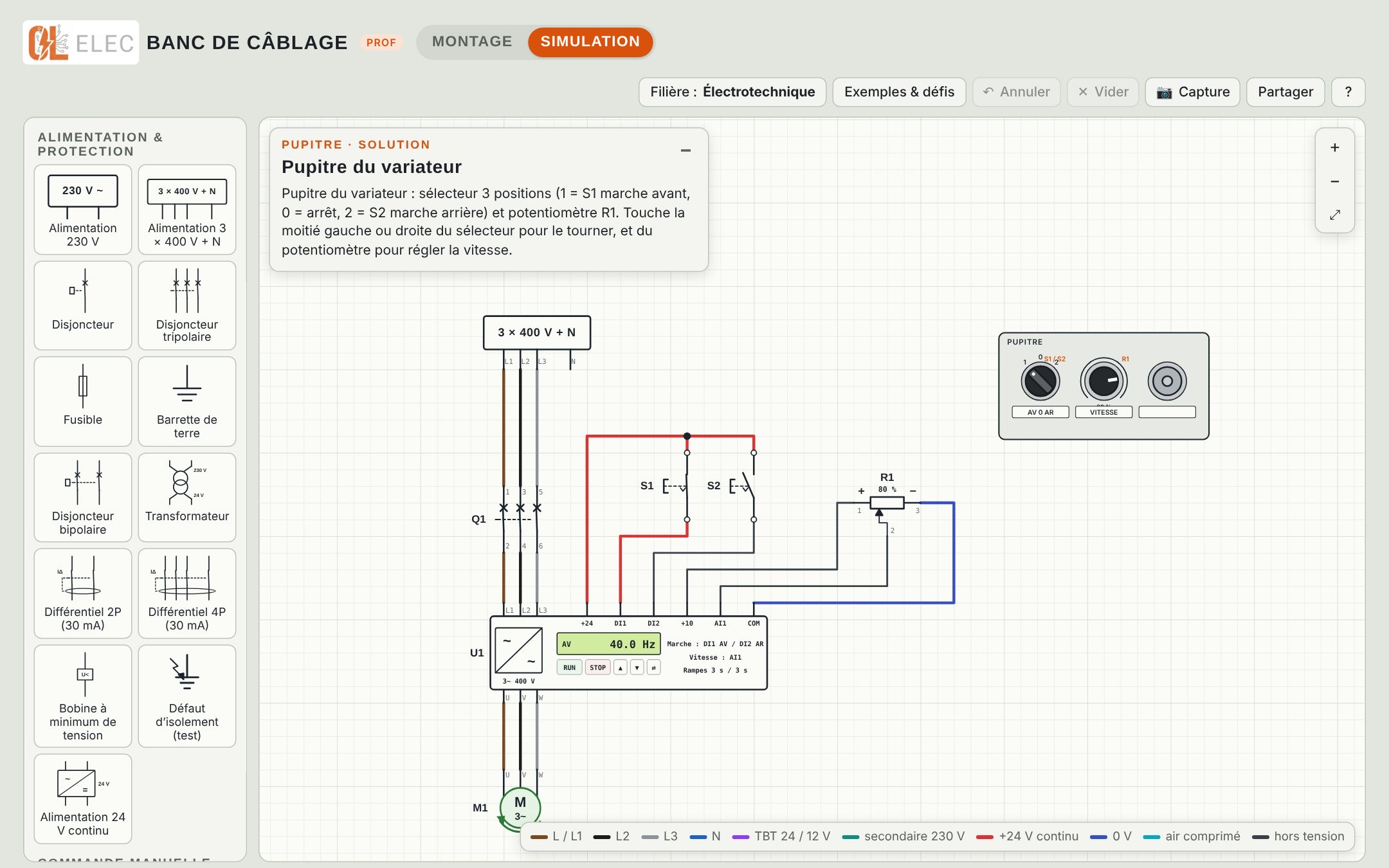
Task: Zoom out of the wiring canvas
Action: 1335,181
